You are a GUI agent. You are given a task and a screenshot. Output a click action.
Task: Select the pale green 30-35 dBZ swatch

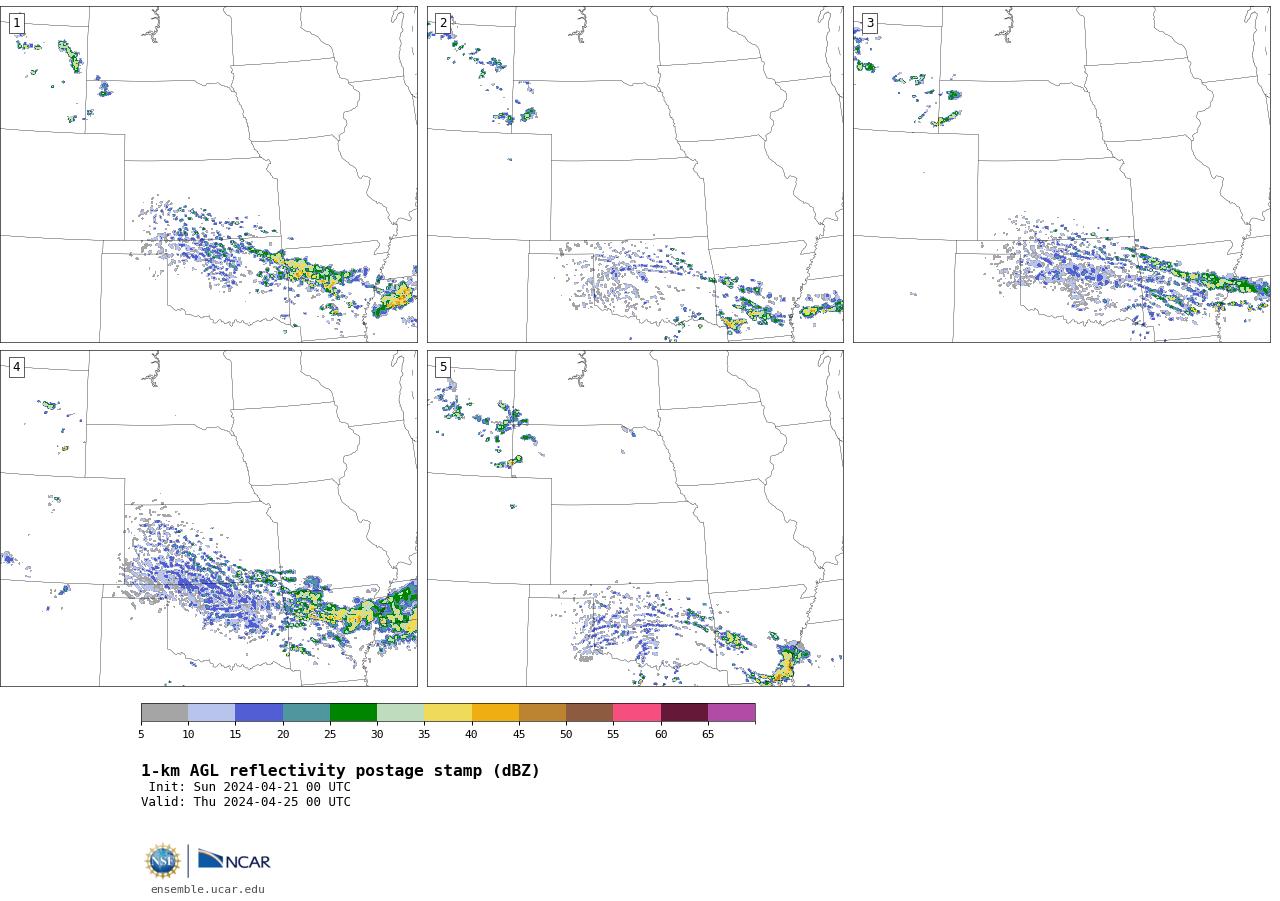[401, 713]
